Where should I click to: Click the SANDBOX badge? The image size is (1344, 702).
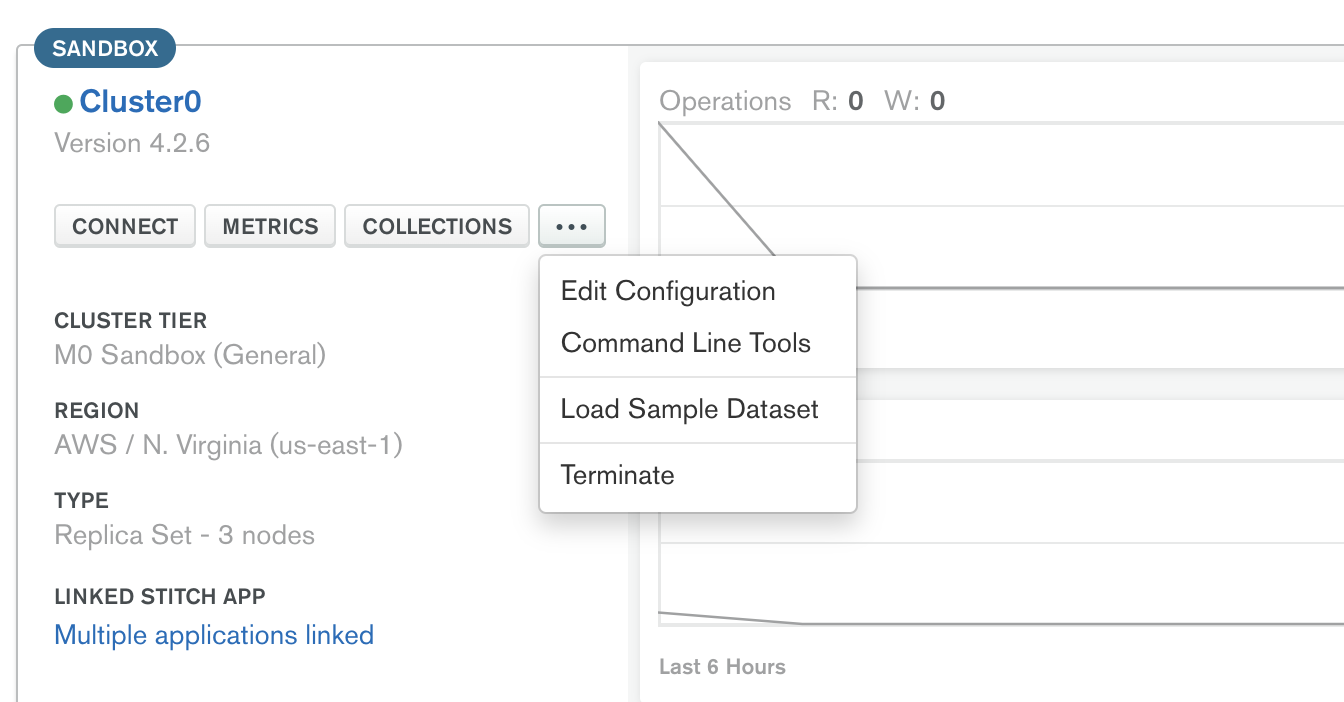point(104,47)
